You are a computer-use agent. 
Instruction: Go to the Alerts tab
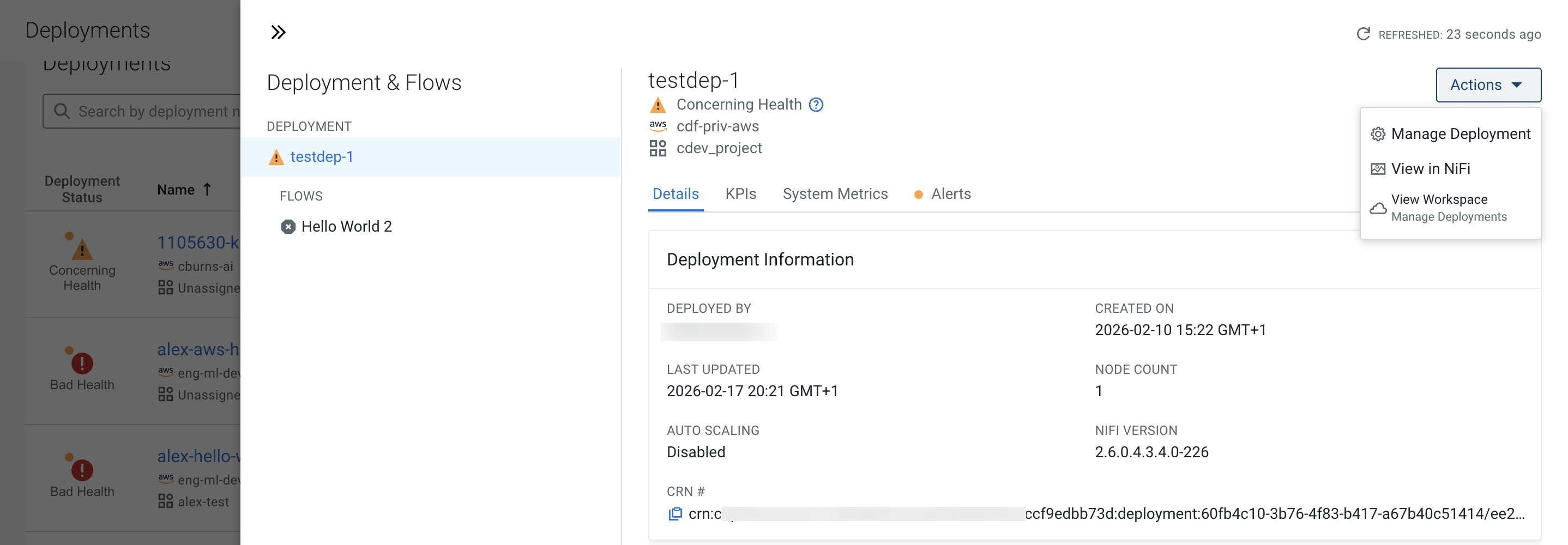pyautogui.click(x=950, y=194)
